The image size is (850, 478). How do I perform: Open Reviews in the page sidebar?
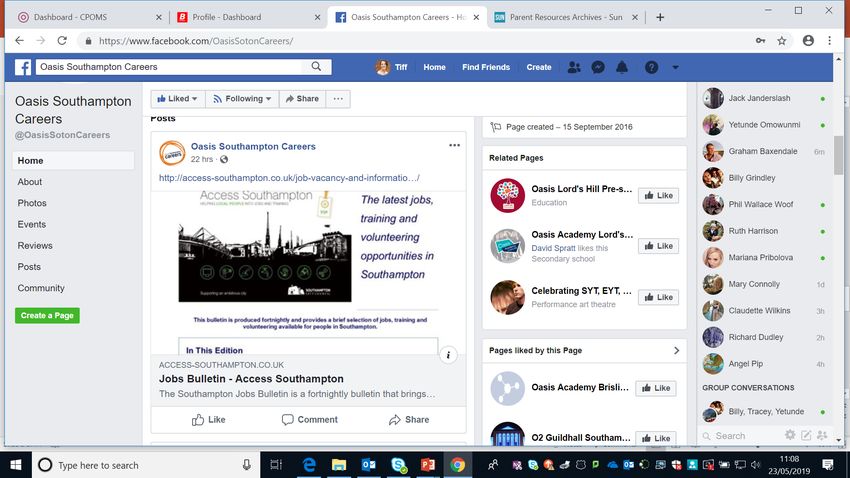[35, 246]
